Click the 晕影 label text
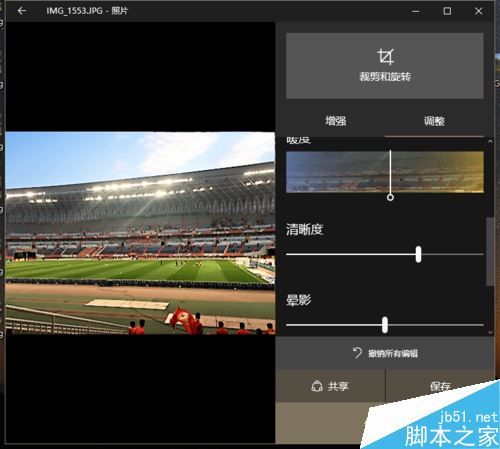The image size is (500, 449). point(298,300)
